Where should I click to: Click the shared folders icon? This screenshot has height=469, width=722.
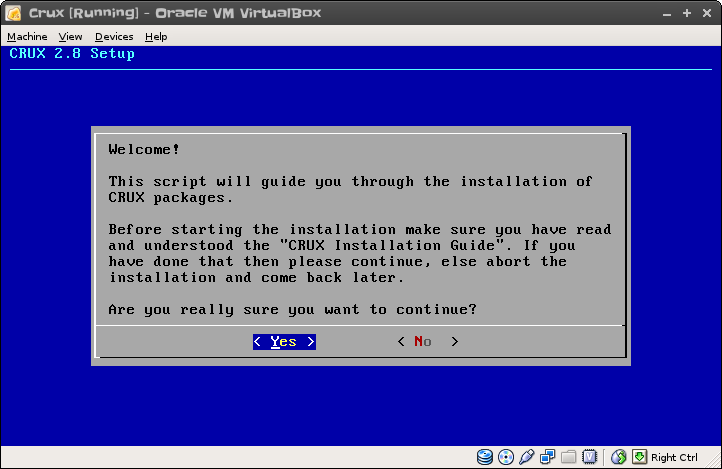[x=568, y=457]
